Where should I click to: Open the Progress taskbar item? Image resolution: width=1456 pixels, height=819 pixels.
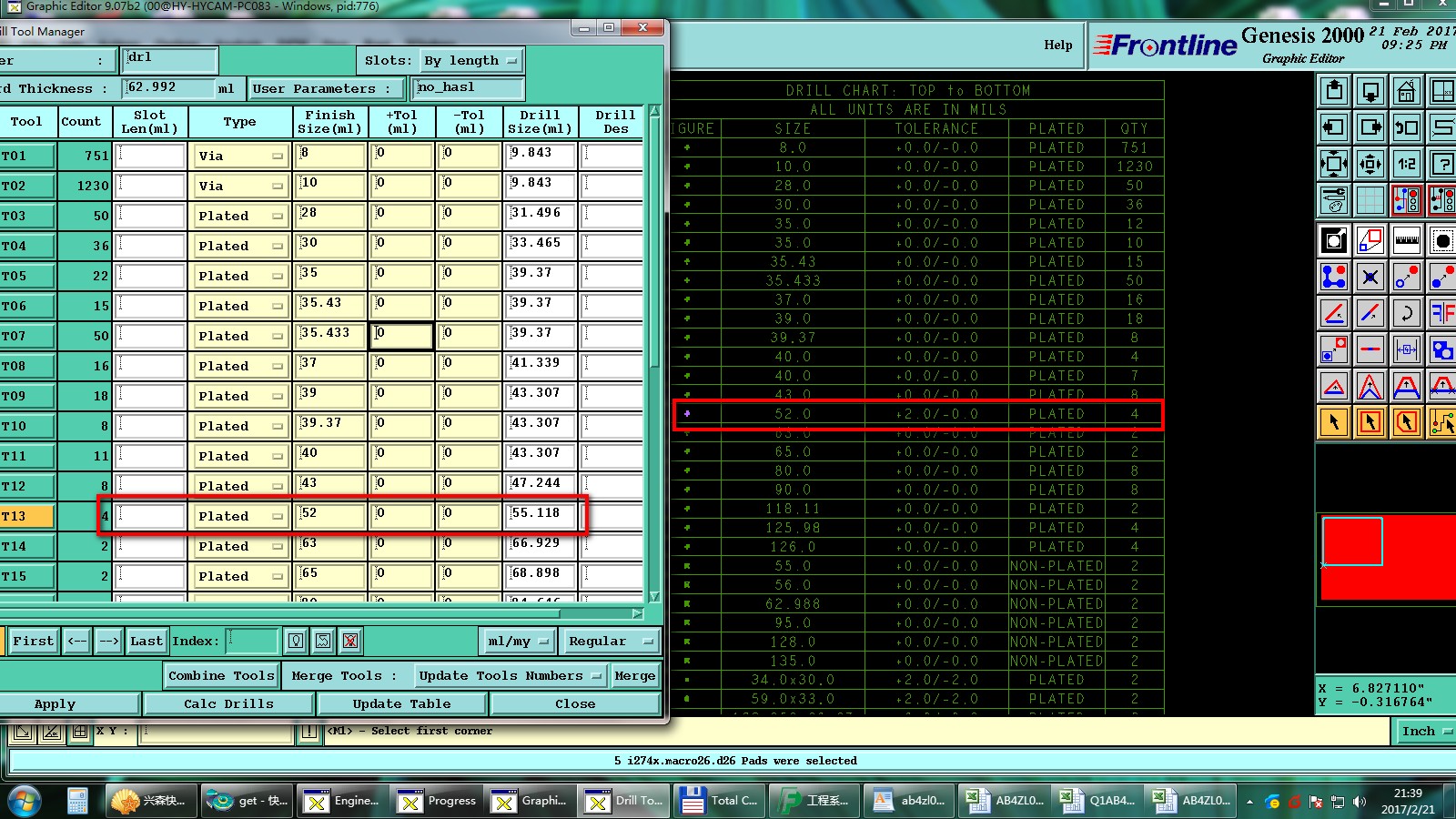(x=439, y=801)
